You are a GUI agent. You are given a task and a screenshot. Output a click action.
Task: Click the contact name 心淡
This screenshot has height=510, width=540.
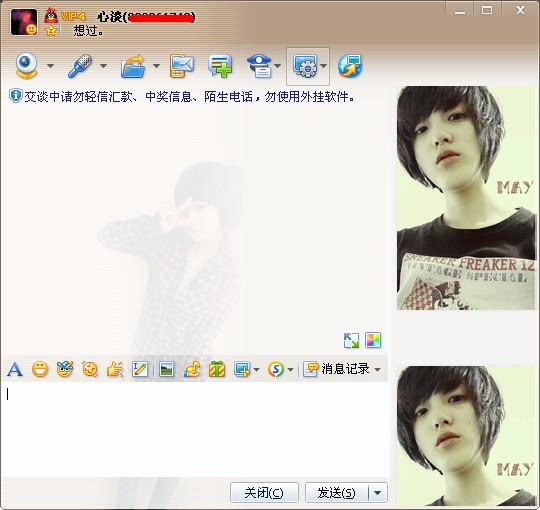109,17
